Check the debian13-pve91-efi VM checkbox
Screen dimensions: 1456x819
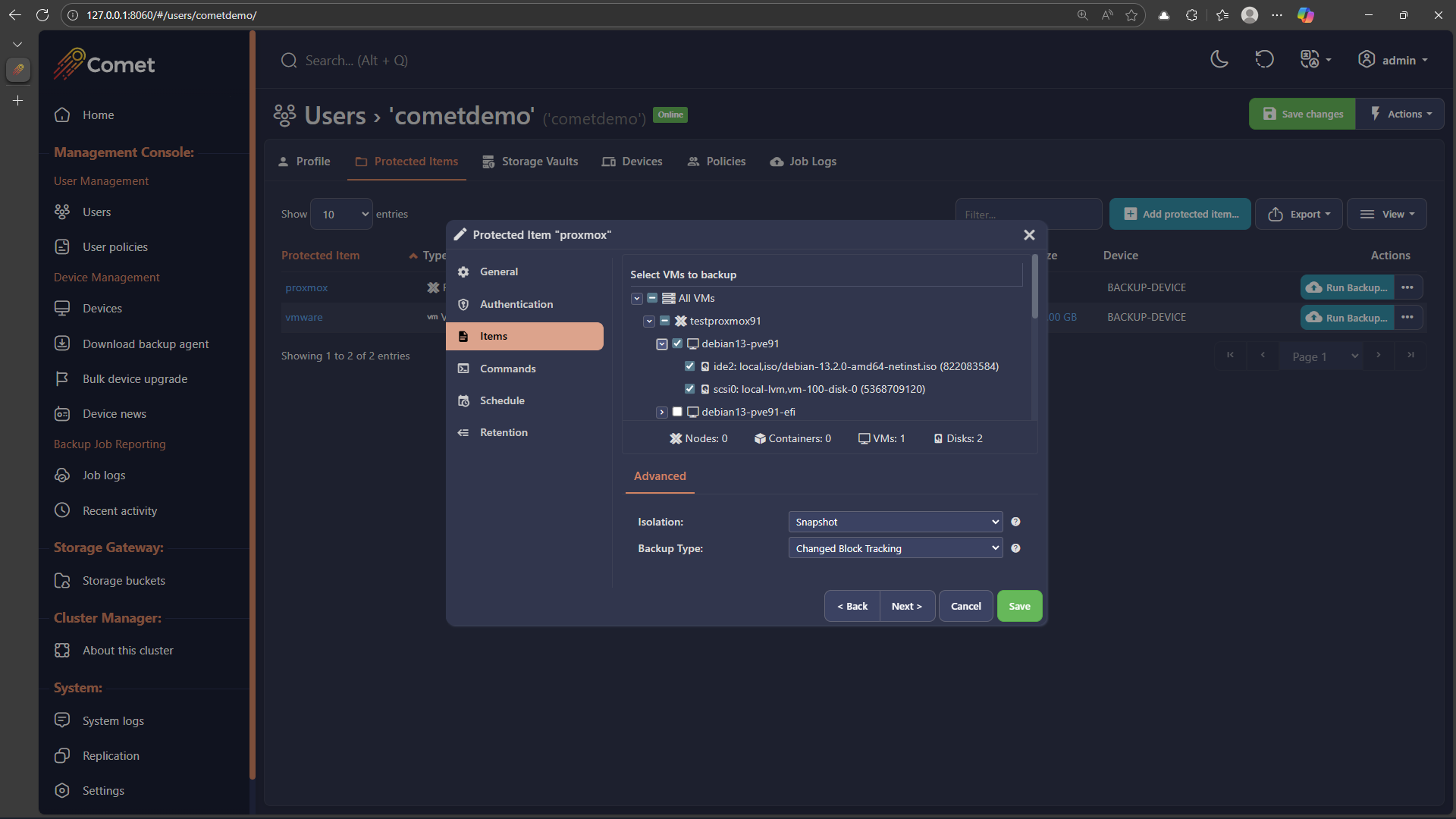[677, 412]
